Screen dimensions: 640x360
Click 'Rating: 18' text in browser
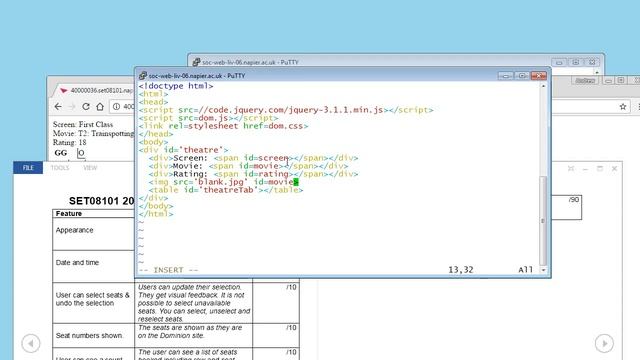pos(69,142)
